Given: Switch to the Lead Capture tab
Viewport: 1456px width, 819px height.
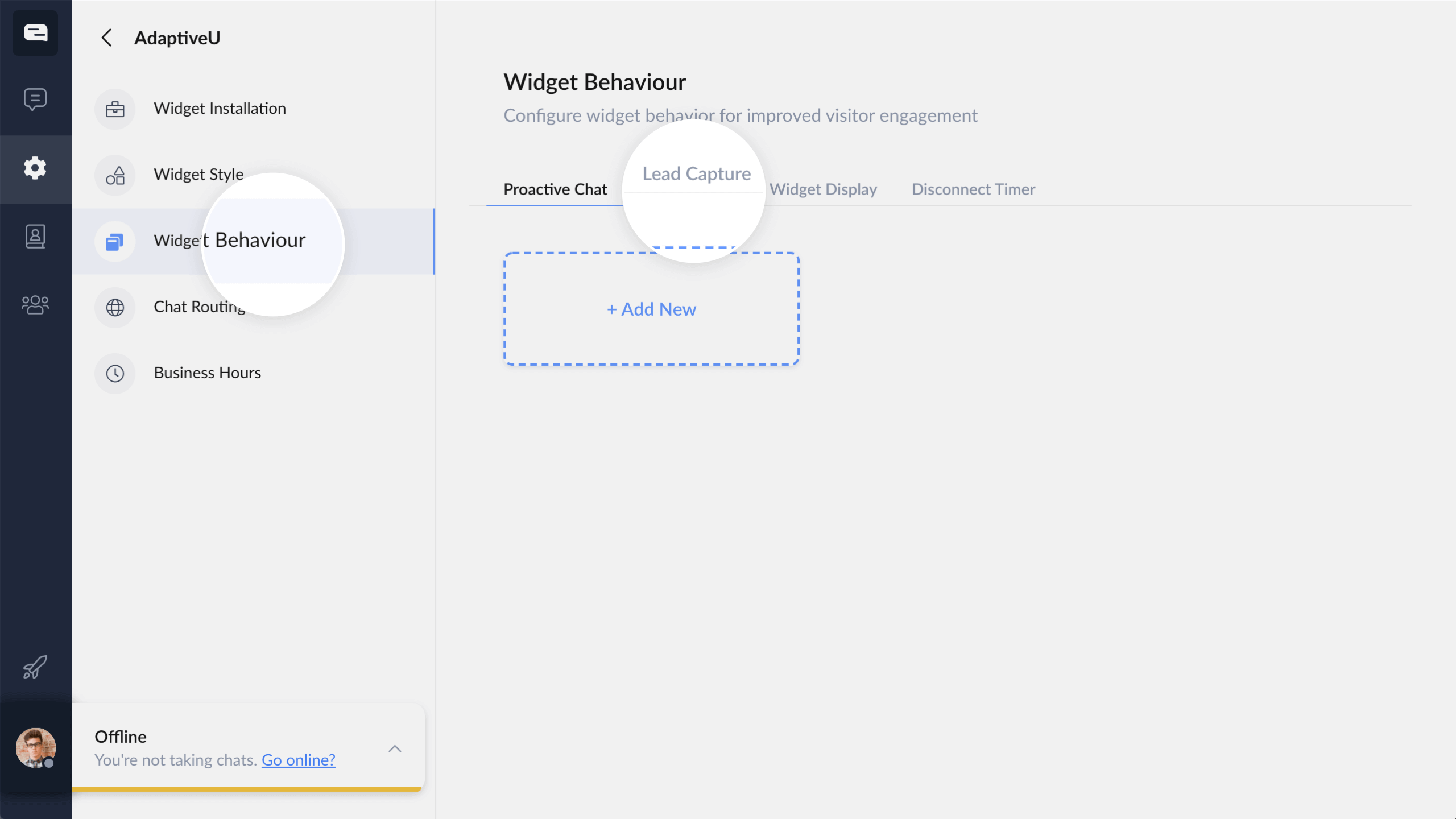Looking at the screenshot, I should (695, 173).
